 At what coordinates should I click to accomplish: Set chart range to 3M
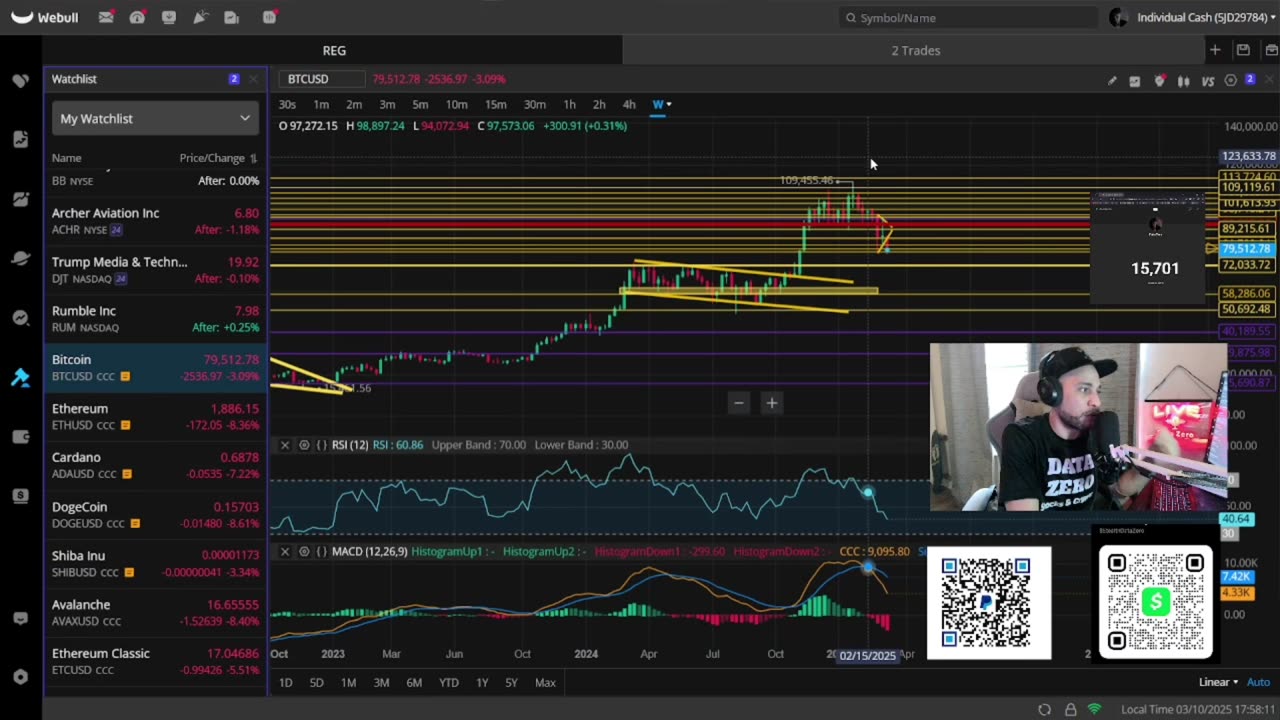[x=381, y=682]
